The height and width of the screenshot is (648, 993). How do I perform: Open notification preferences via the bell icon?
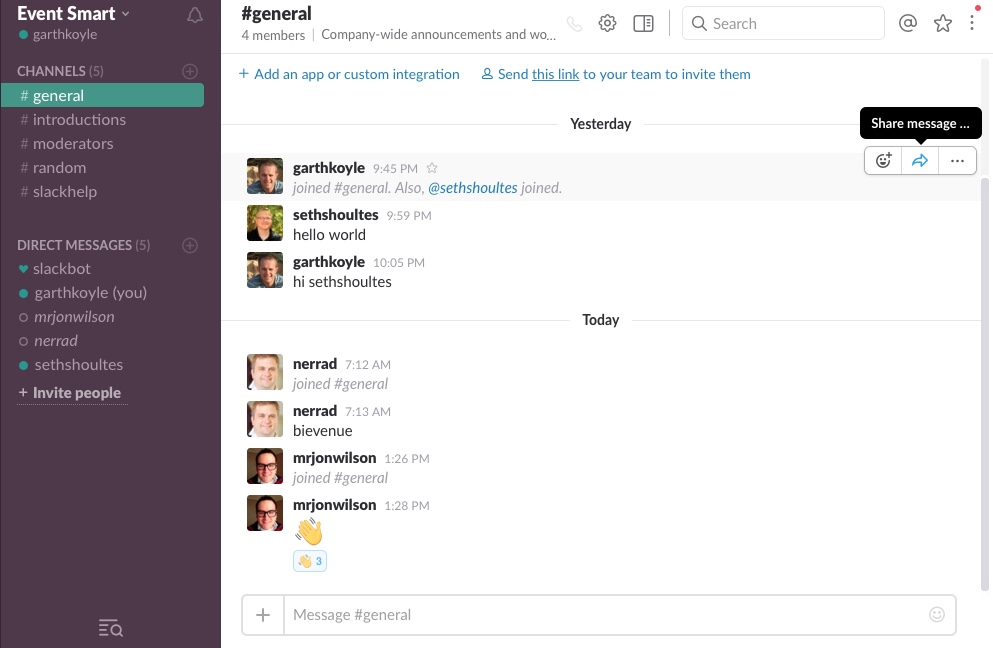[x=195, y=15]
